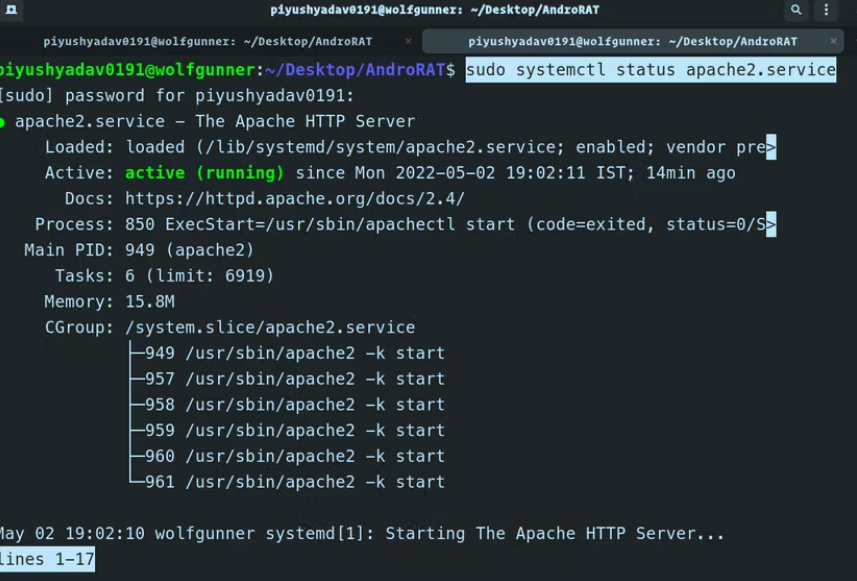857x581 pixels.
Task: Click the truncation marker on Process line
Action: click(x=771, y=224)
